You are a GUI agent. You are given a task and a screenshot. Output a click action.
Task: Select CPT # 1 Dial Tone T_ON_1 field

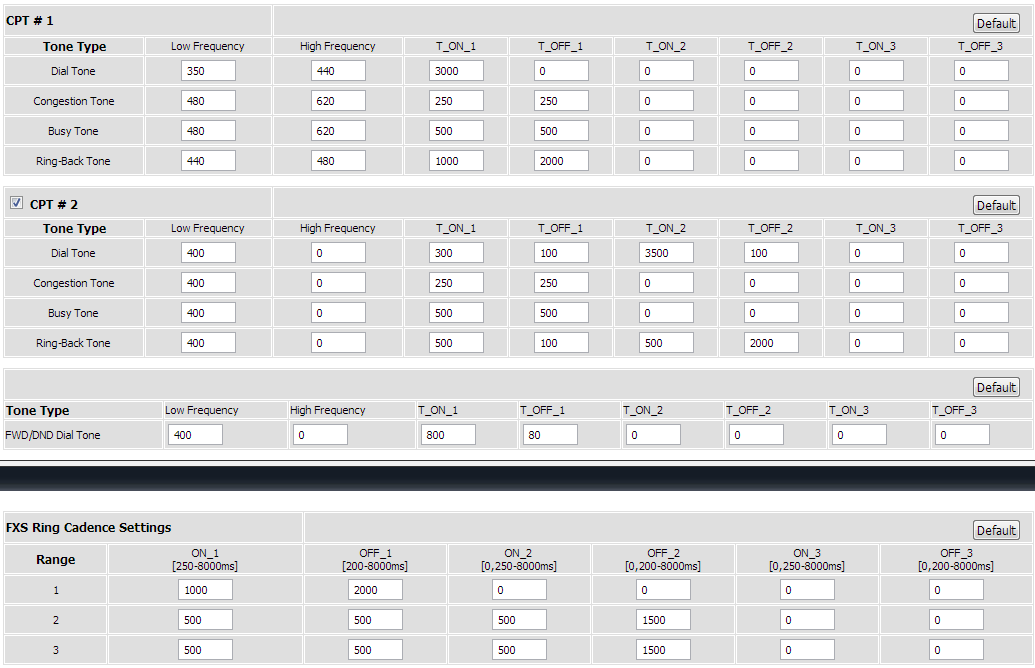tap(456, 71)
